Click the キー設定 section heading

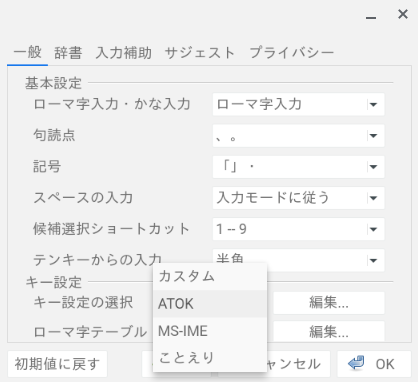[x=53, y=282]
